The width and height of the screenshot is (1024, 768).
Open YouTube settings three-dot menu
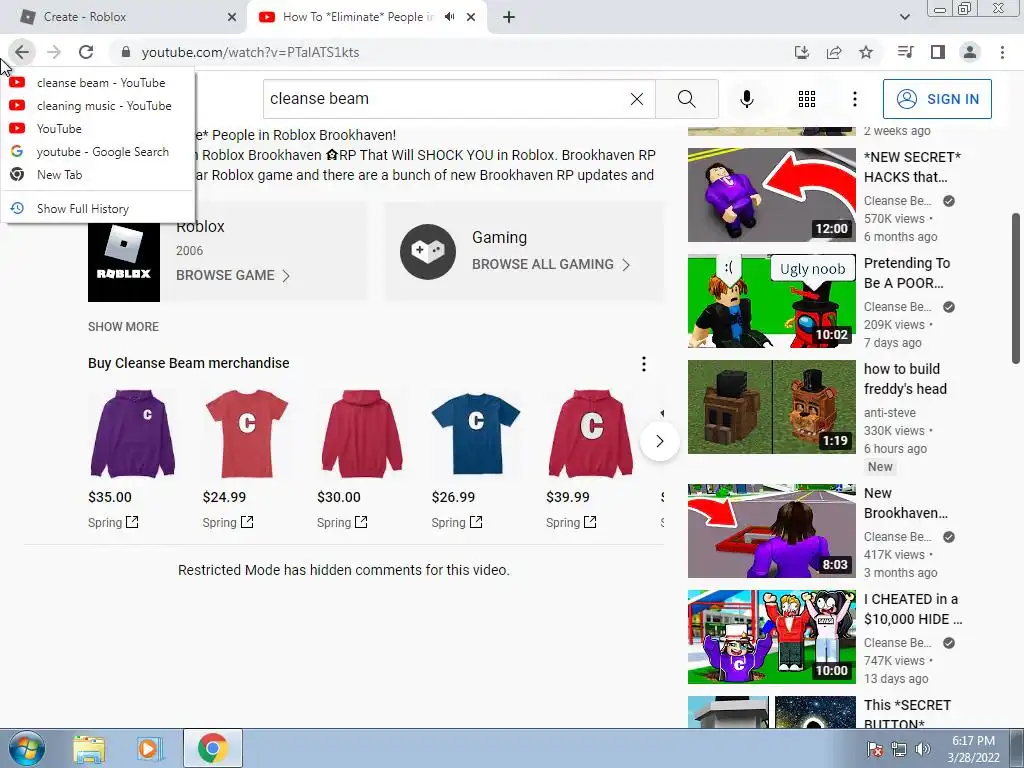(x=855, y=99)
